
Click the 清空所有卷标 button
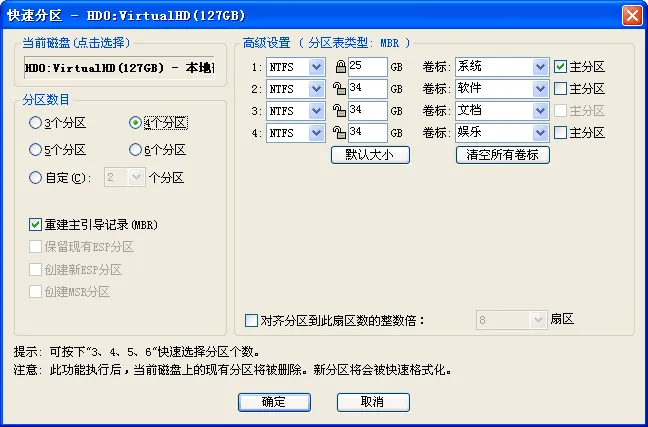(x=503, y=155)
